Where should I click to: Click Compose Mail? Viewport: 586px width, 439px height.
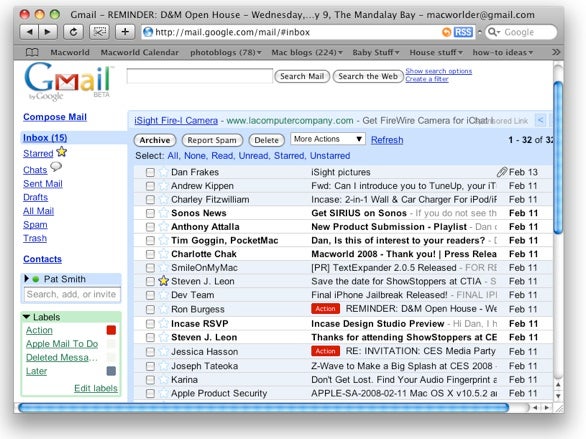(x=55, y=117)
